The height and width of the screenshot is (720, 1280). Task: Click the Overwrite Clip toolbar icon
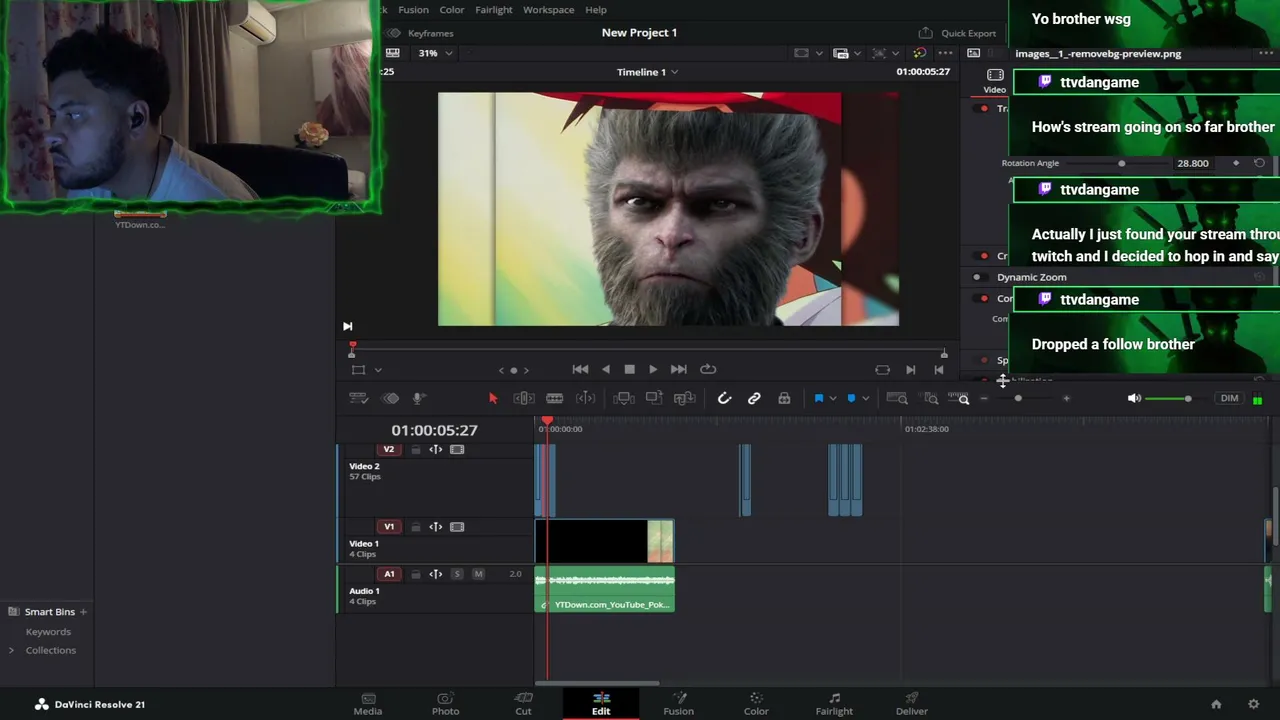pyautogui.click(x=654, y=399)
